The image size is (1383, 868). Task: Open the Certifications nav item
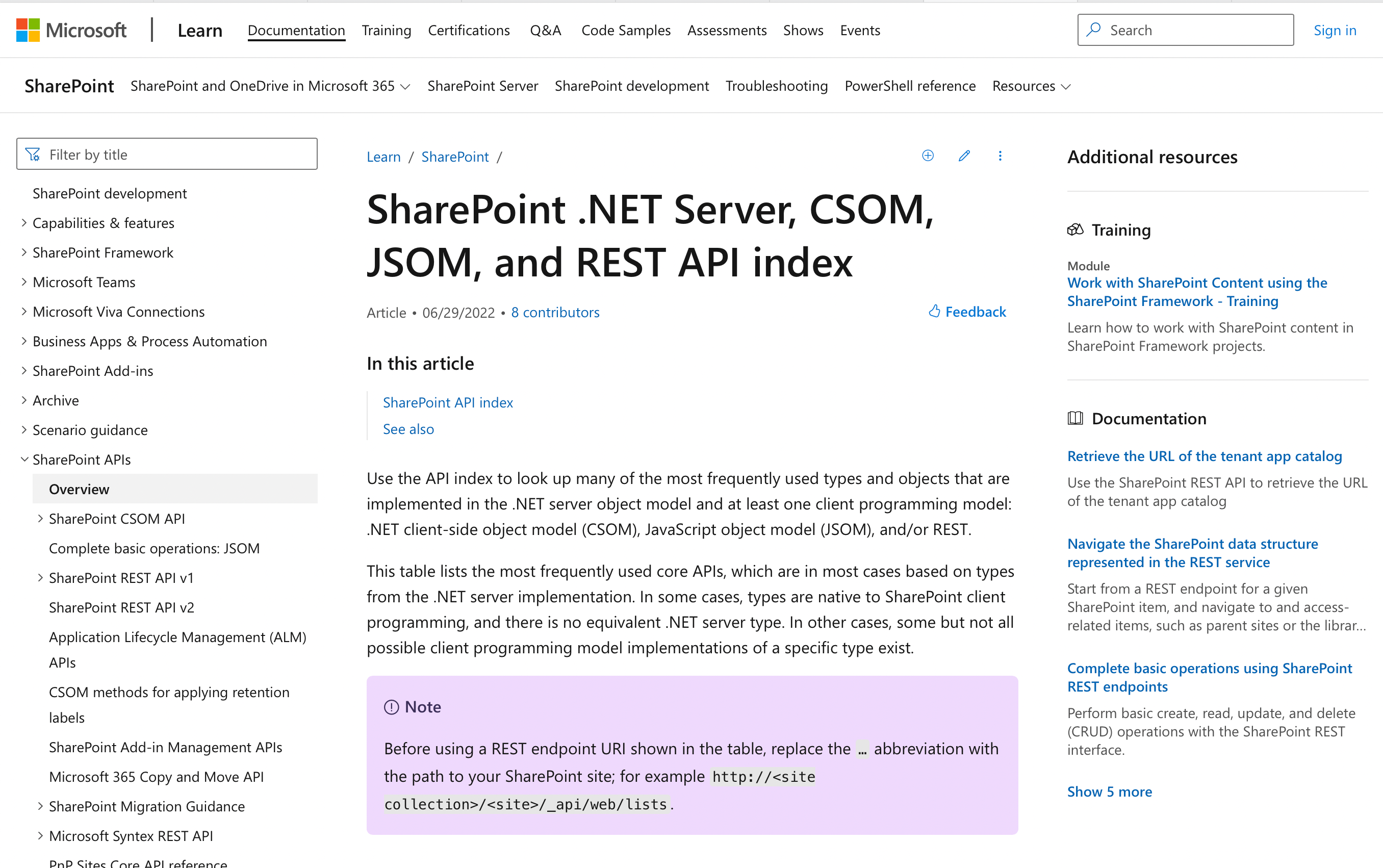coord(469,30)
